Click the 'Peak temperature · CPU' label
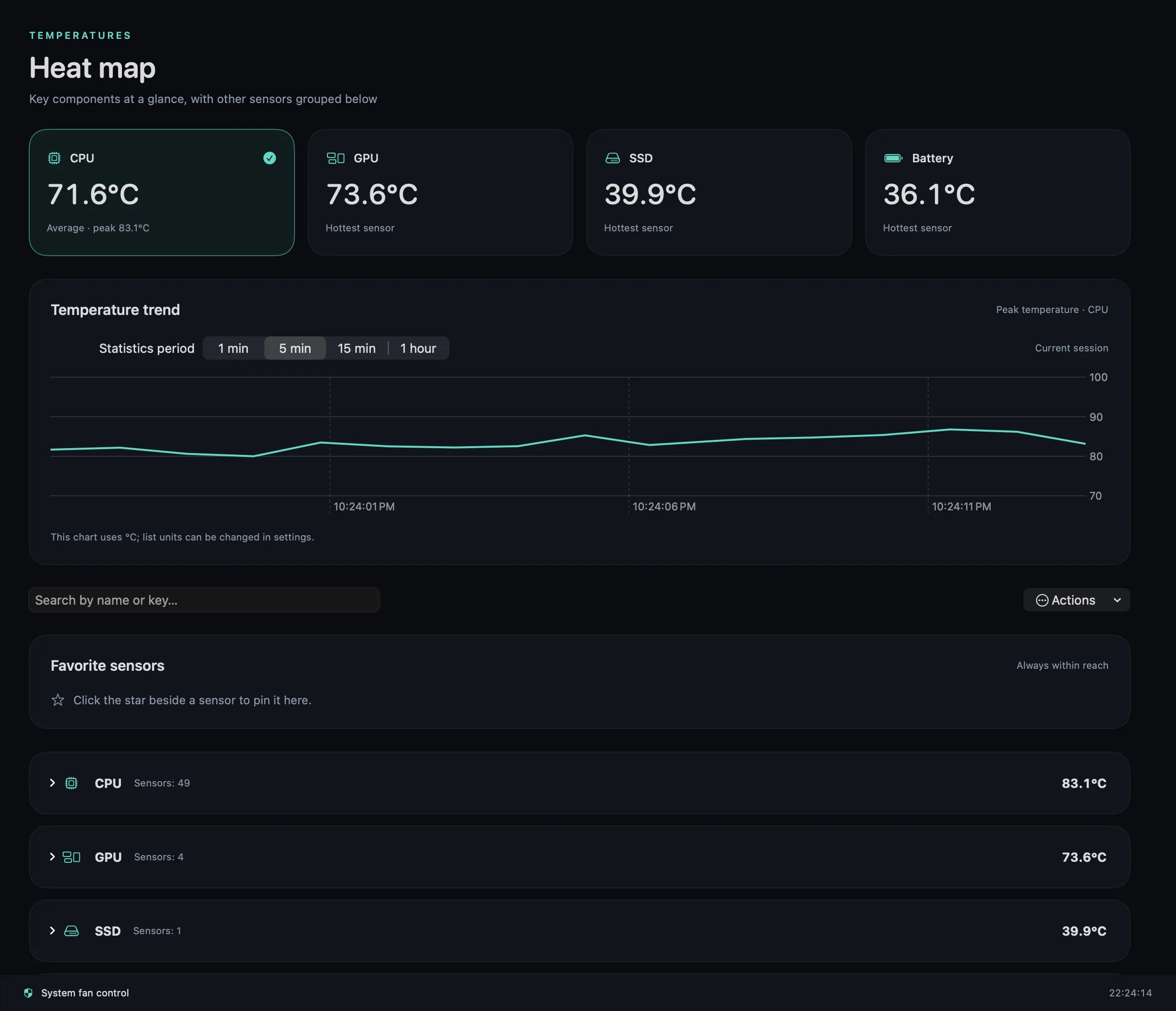Screen dimensions: 1176x1011 click(x=1052, y=309)
